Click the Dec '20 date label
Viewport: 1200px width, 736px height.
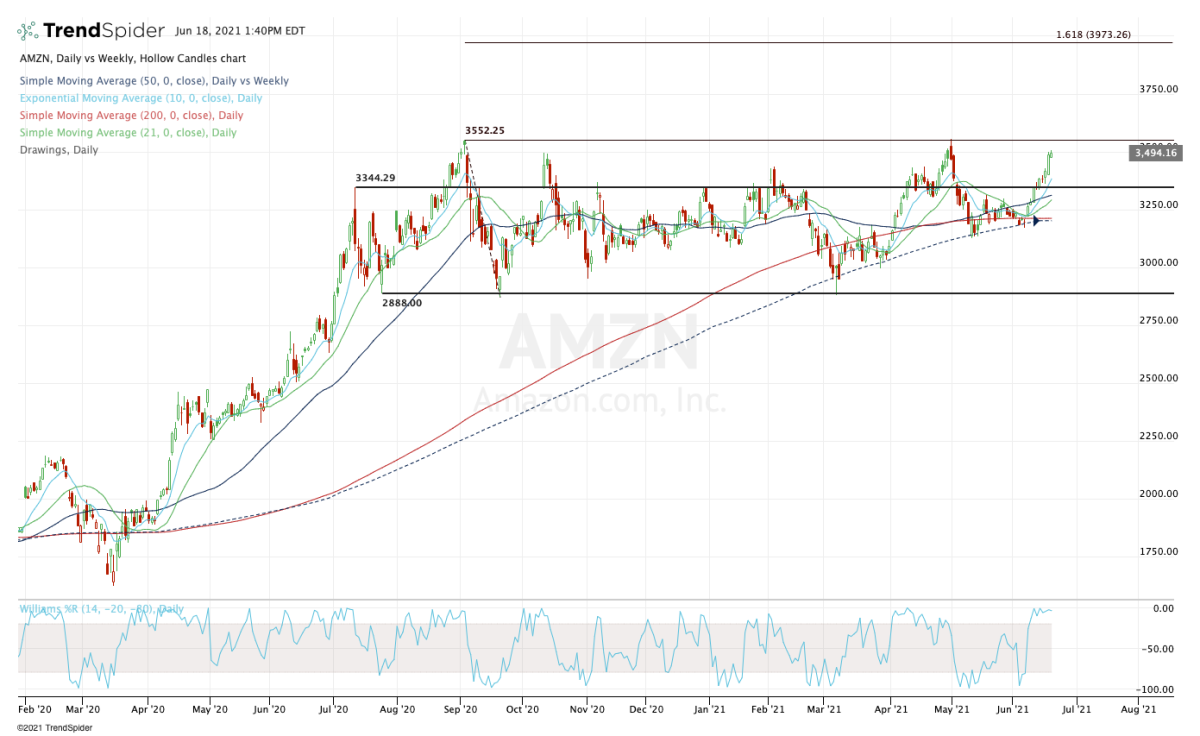[647, 709]
